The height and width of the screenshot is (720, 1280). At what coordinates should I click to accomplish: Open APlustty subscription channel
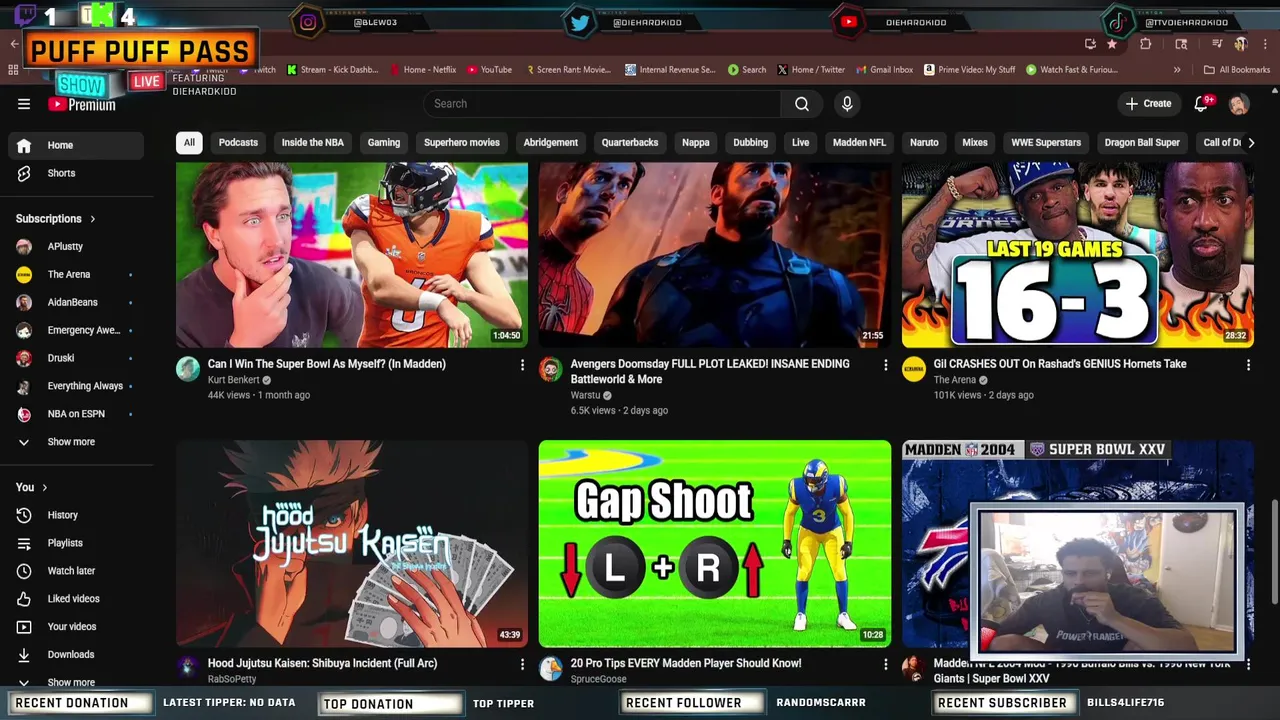click(76, 247)
